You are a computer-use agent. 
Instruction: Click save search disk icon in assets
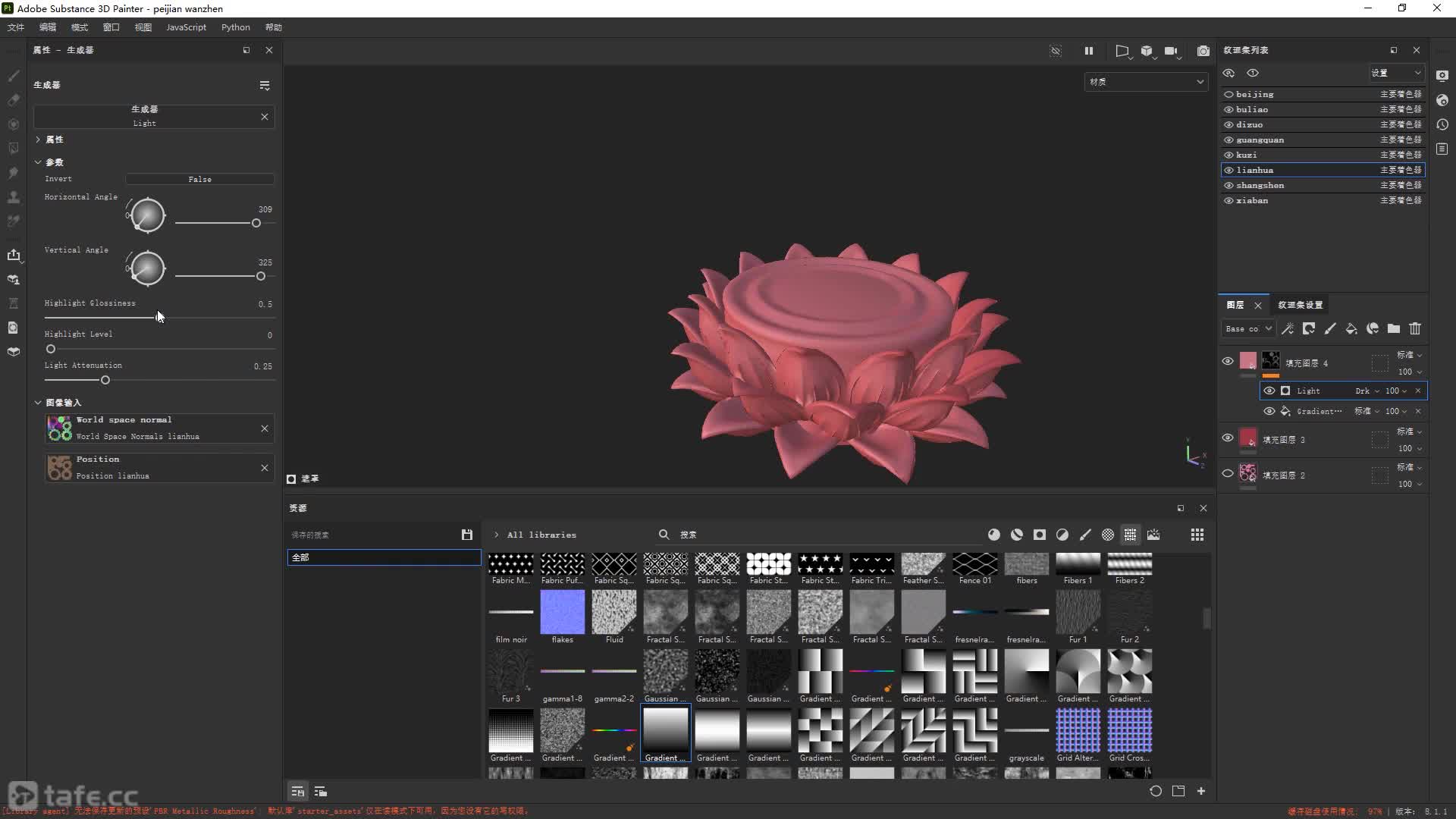tap(467, 535)
